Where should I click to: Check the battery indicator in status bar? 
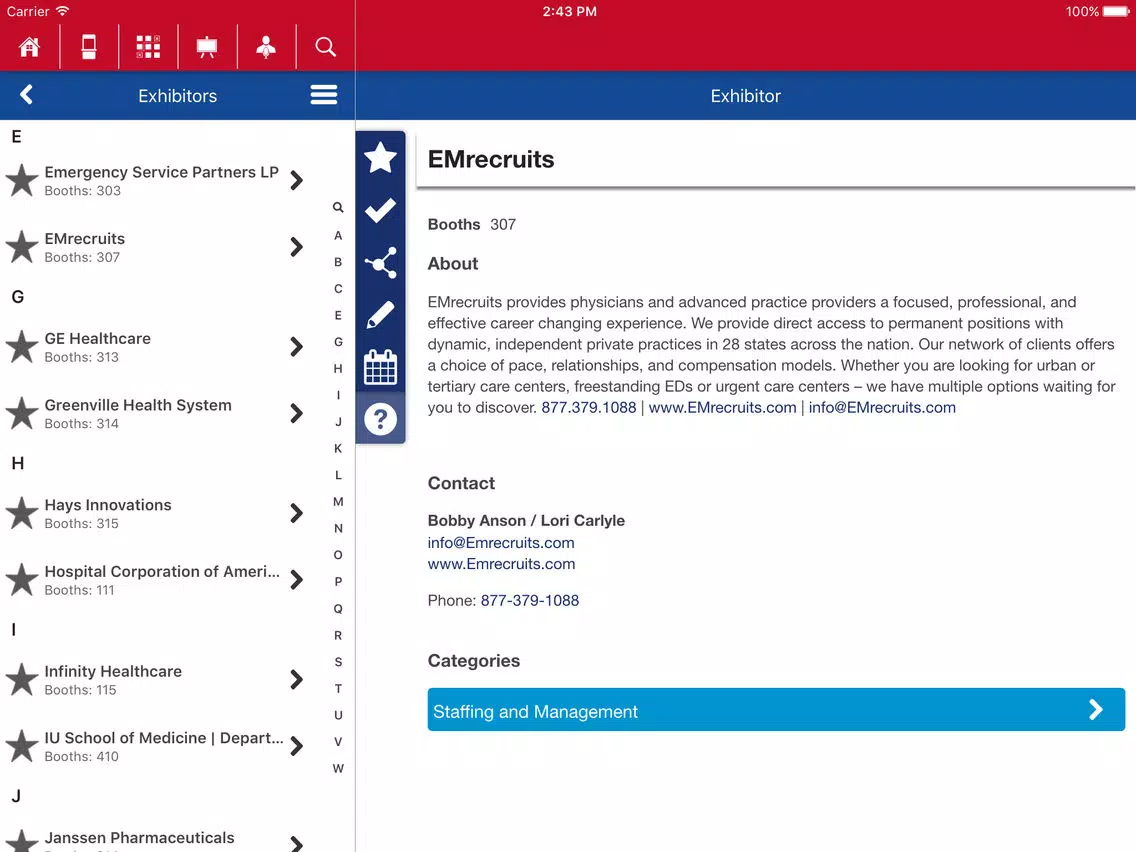[x=1116, y=11]
